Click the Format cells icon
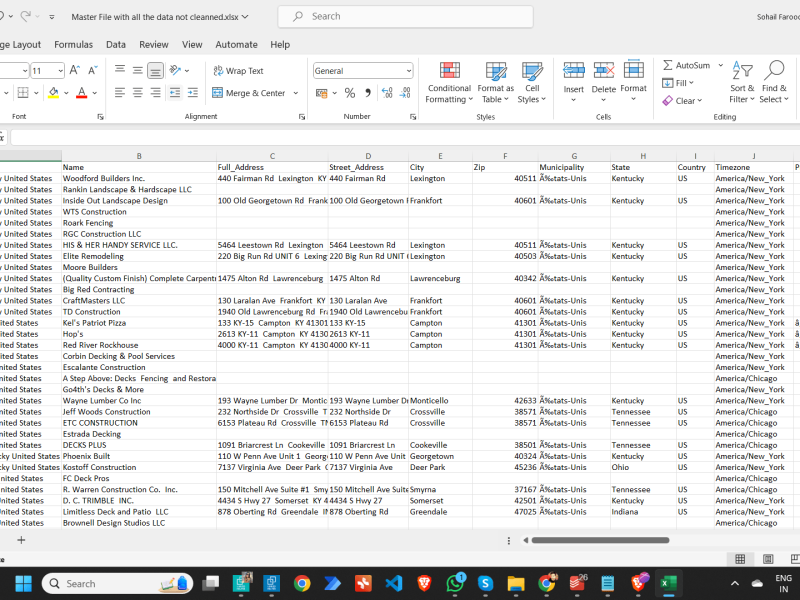Screen dimensions: 800x600 (633, 69)
